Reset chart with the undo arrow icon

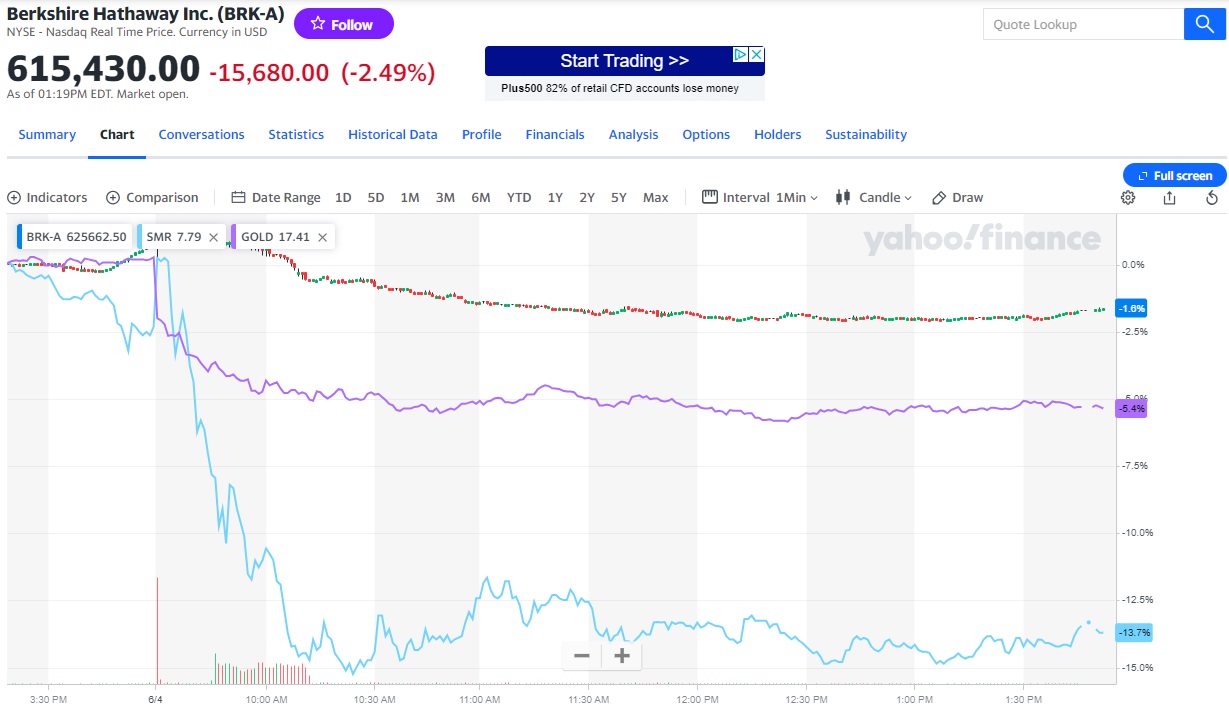point(1212,197)
